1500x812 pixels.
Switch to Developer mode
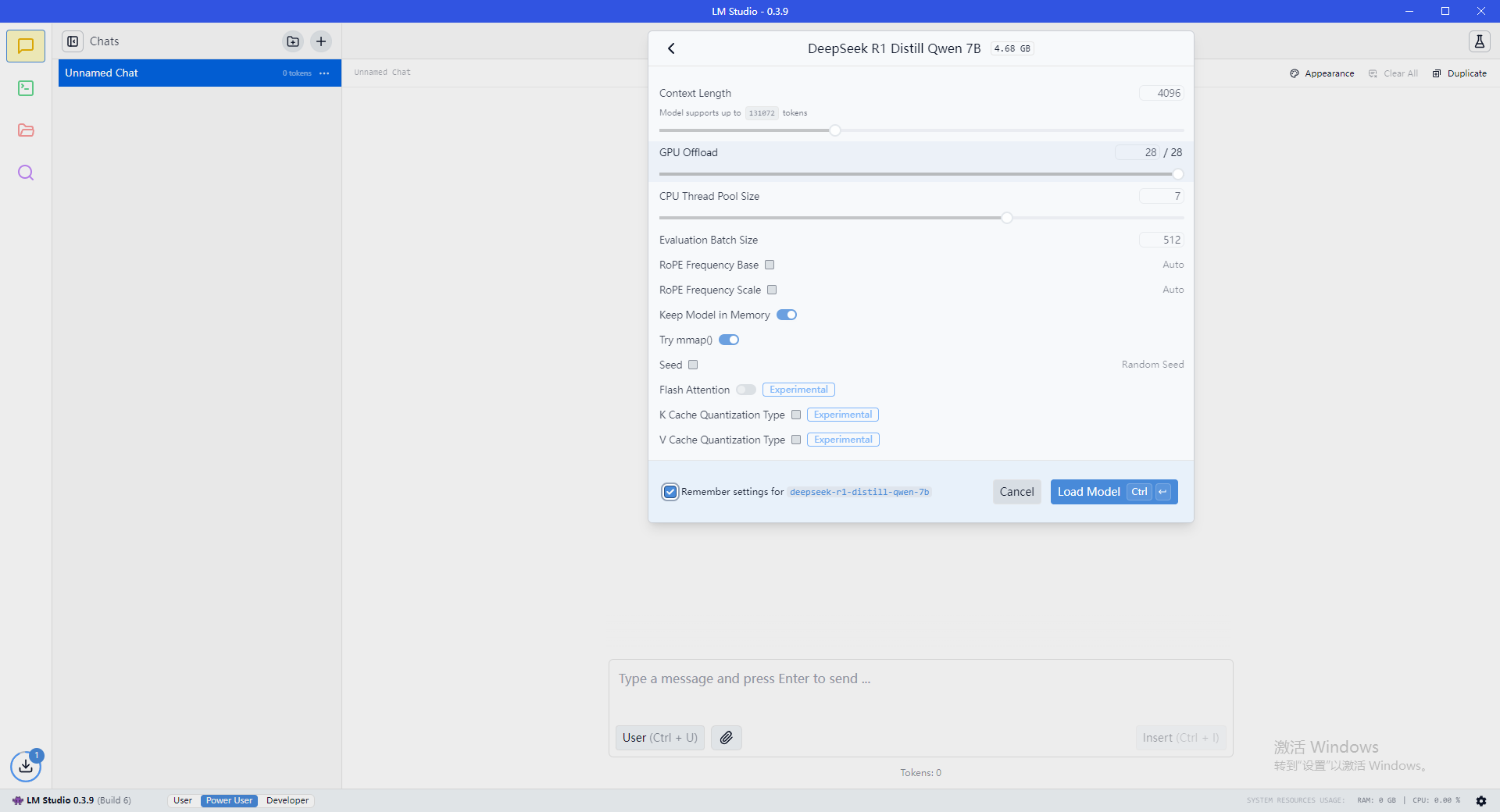(287, 800)
